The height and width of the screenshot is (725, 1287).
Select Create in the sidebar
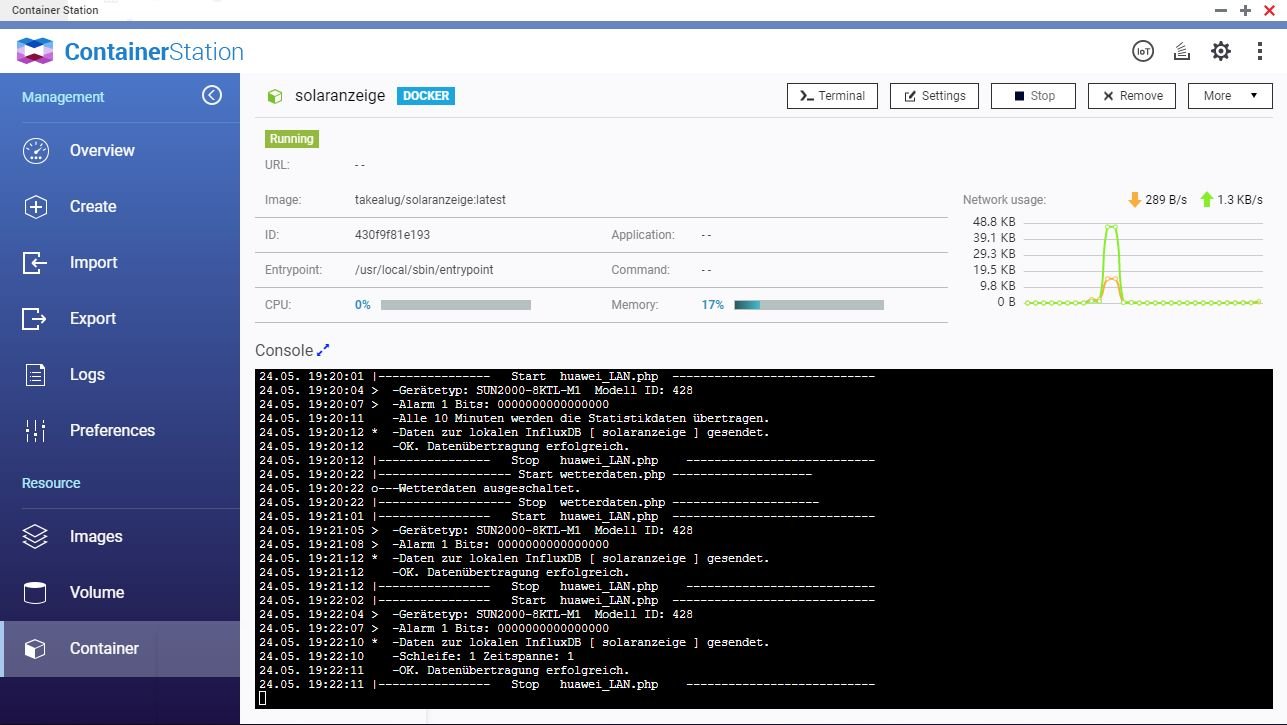pos(92,206)
